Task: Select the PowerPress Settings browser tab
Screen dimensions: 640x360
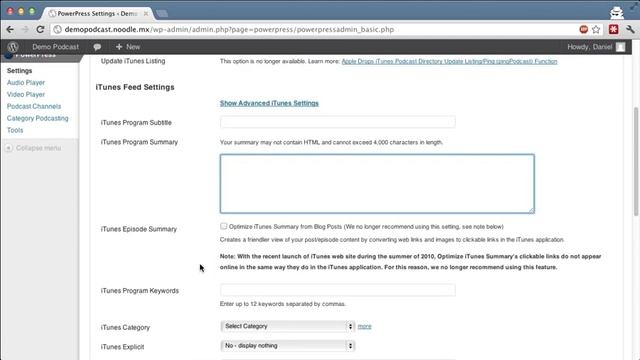Action: 97,13
